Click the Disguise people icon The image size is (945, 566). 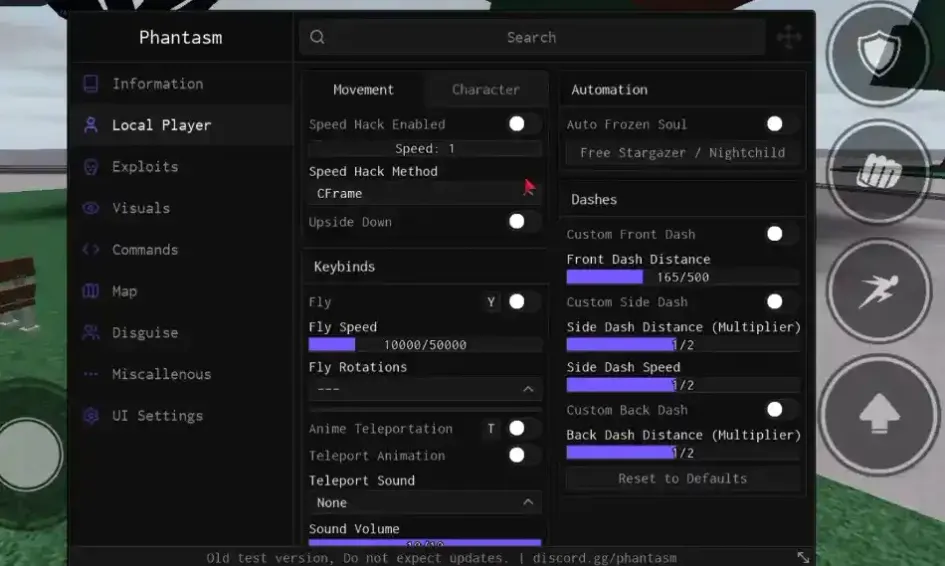pos(91,332)
